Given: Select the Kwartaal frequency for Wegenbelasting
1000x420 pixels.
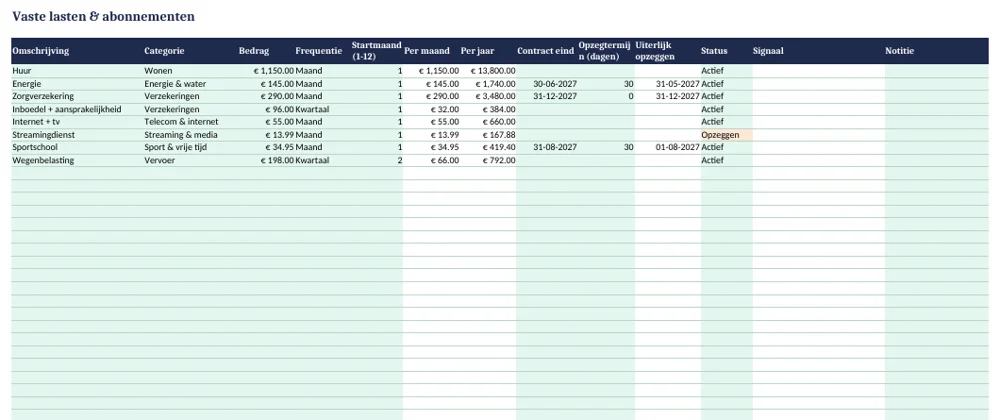Looking at the screenshot, I should 323,160.
